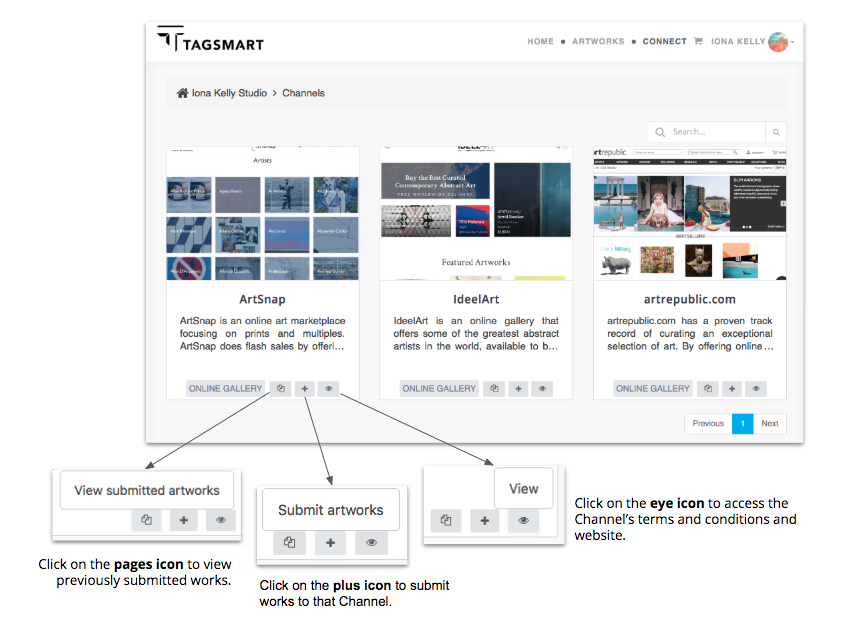The height and width of the screenshot is (637, 853).
Task: Click the ArtSnap channel title
Action: tap(262, 299)
